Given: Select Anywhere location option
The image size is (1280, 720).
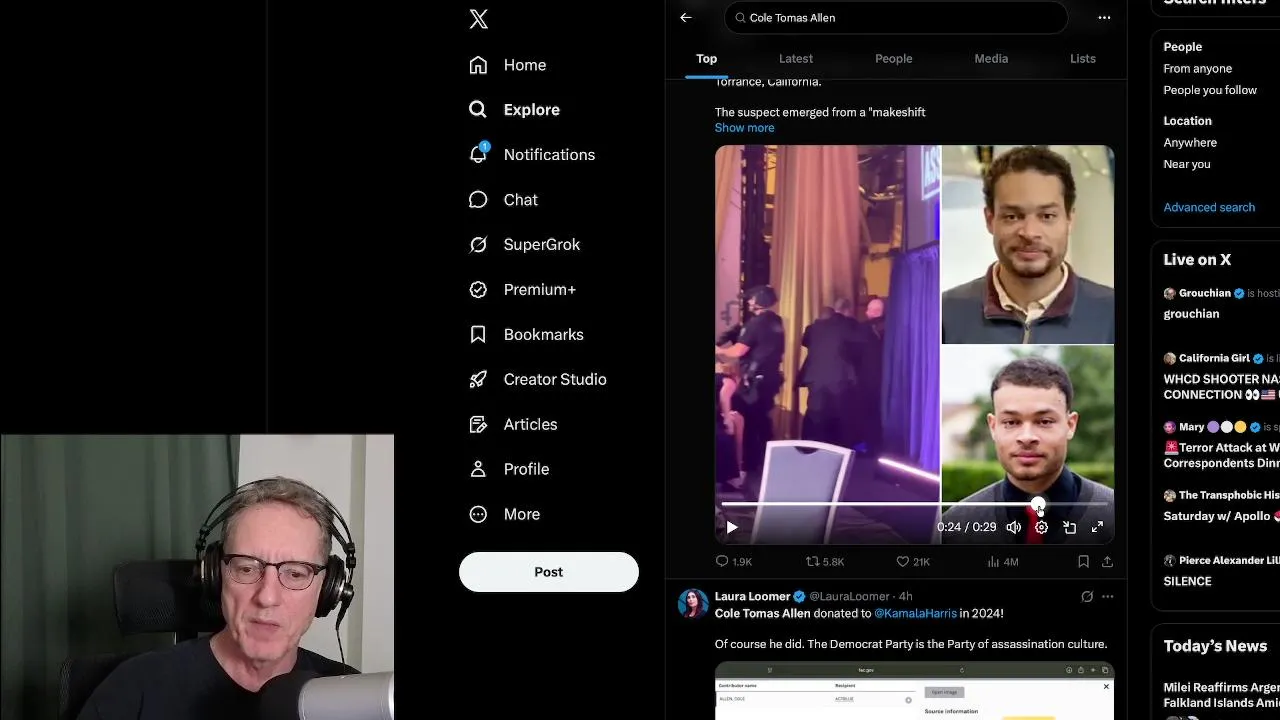Looking at the screenshot, I should coord(1190,143).
